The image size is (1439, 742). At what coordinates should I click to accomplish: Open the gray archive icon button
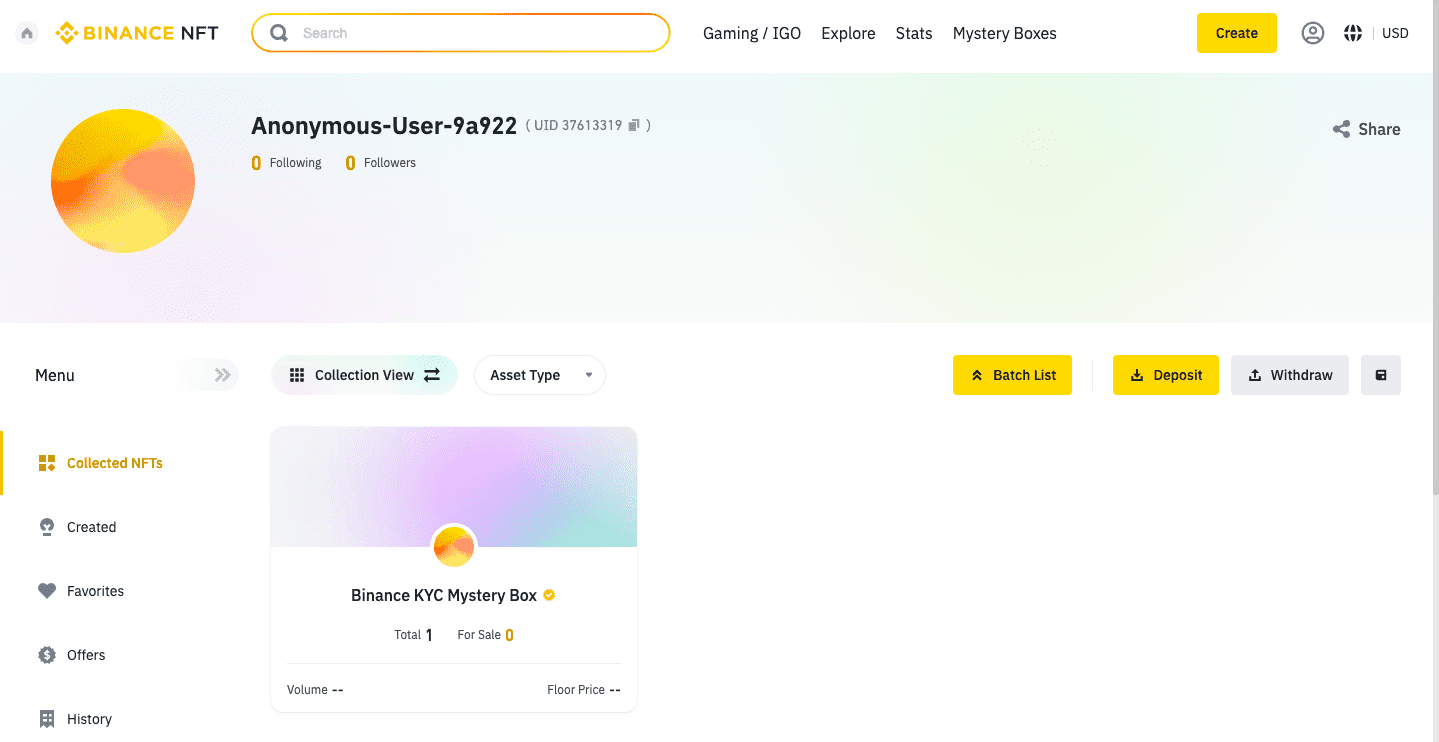[x=1381, y=375]
